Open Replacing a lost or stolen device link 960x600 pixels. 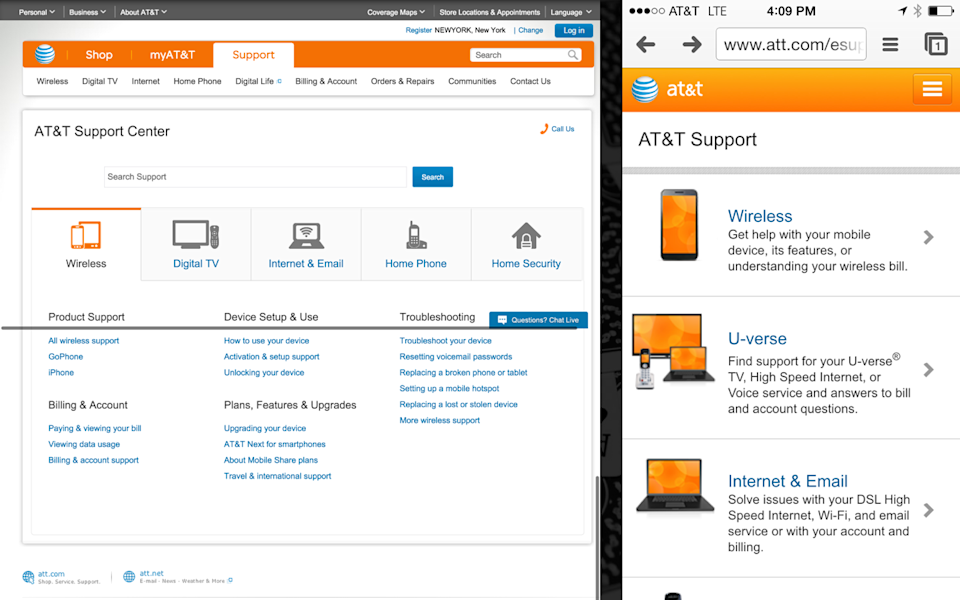(459, 404)
